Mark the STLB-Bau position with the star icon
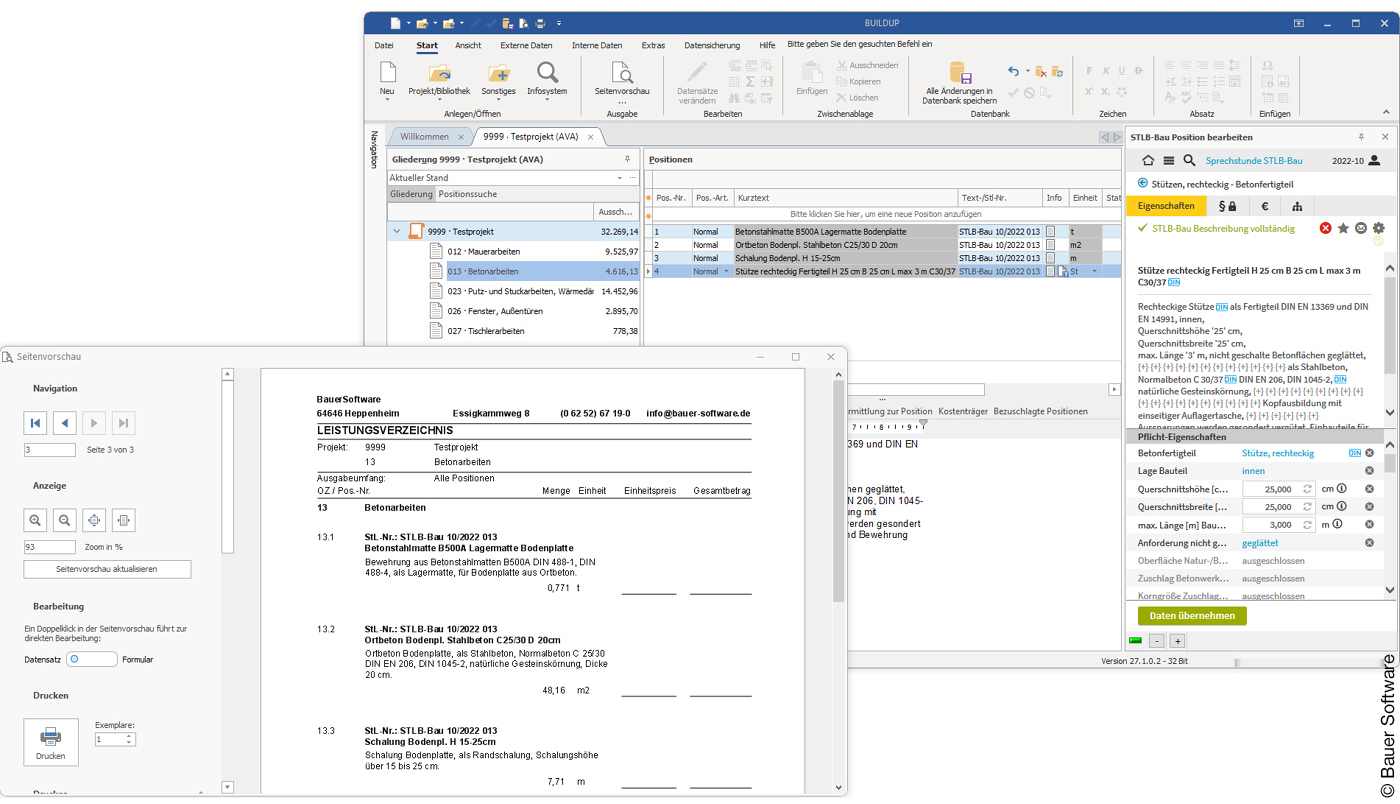This screenshot has height=804, width=1400. [x=1343, y=228]
